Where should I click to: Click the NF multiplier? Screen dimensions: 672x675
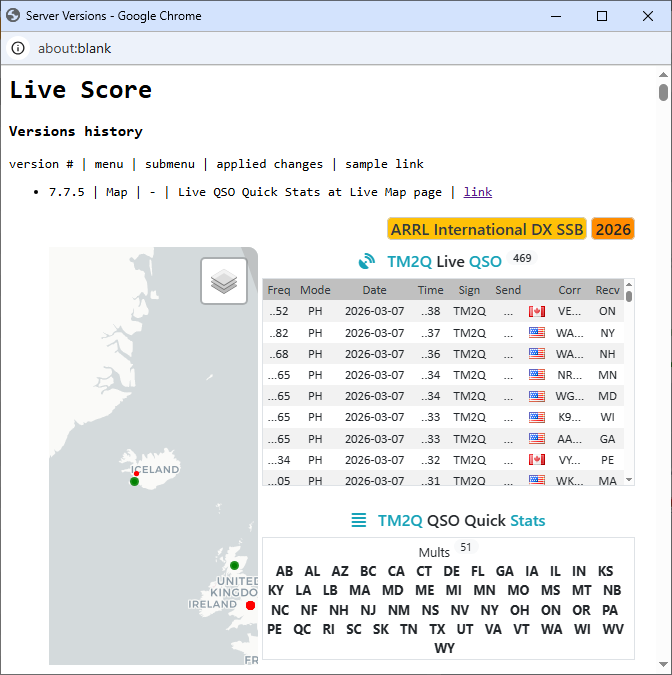(309, 610)
